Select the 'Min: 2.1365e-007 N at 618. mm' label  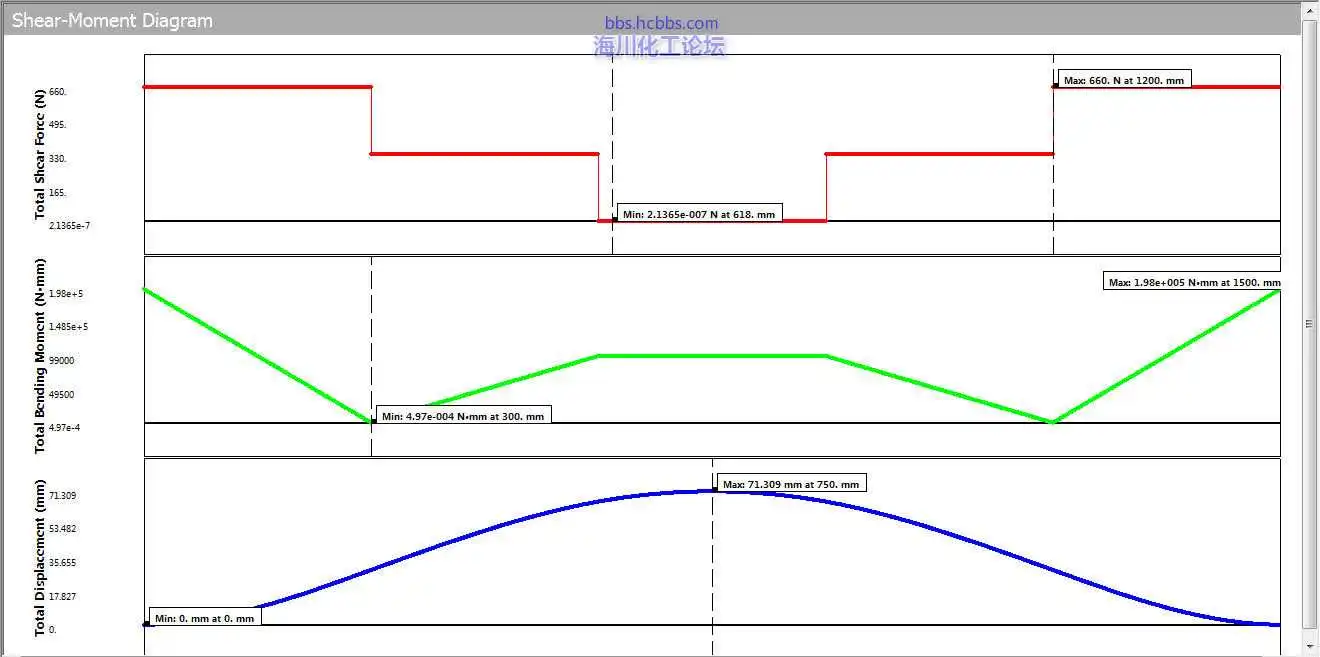point(699,214)
